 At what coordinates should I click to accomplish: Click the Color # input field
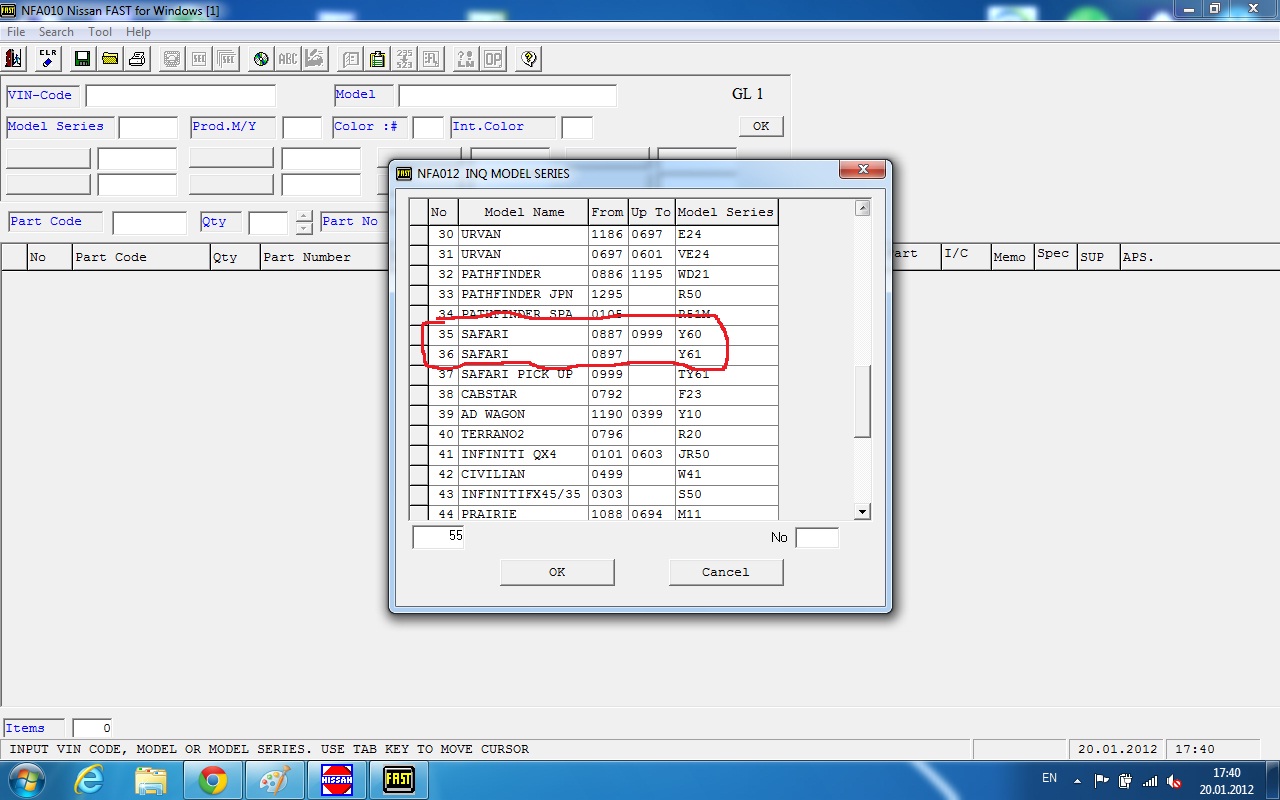coord(428,127)
